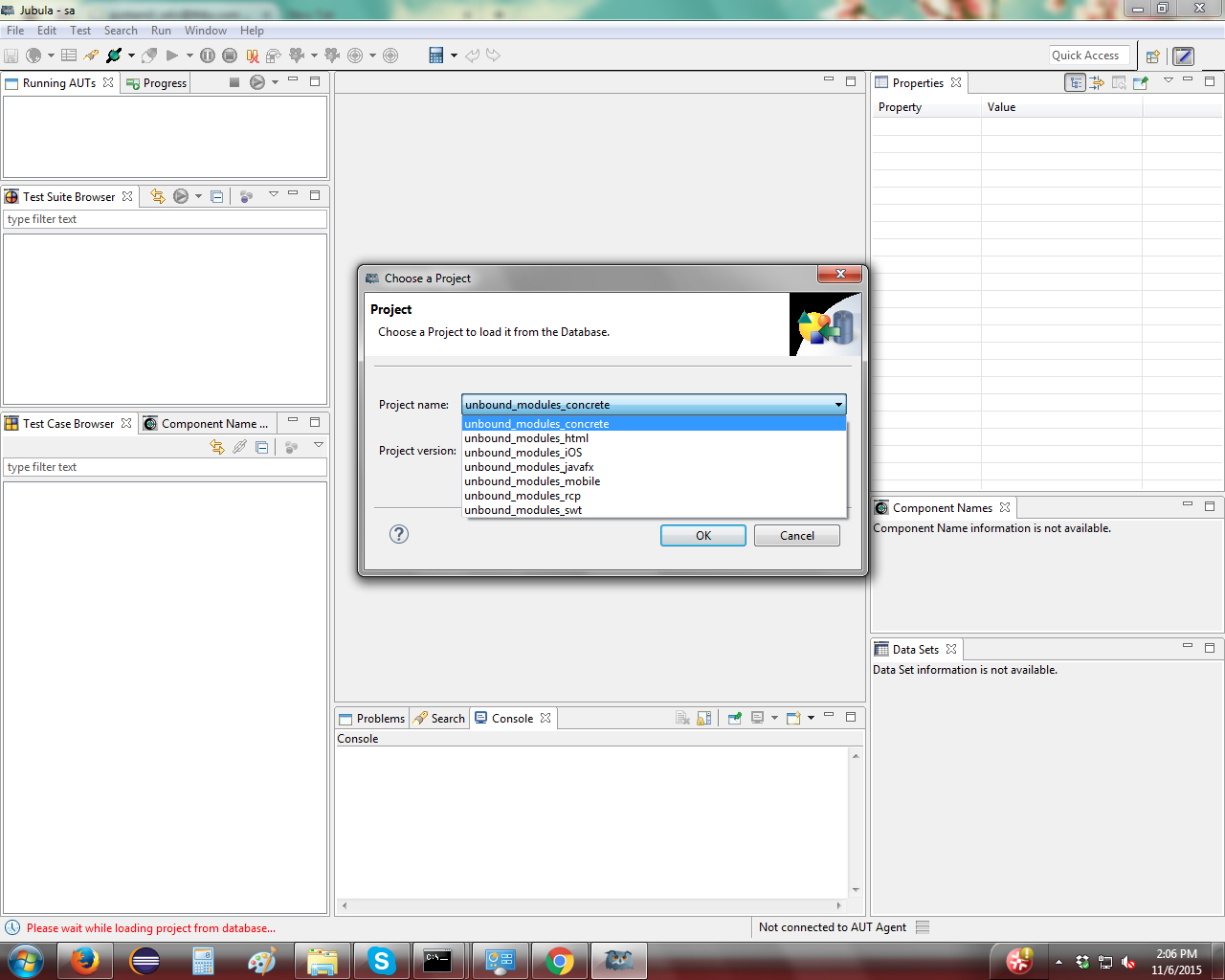Click Test Suite Browser filter text field
This screenshot has width=1225, height=980.
click(x=166, y=219)
